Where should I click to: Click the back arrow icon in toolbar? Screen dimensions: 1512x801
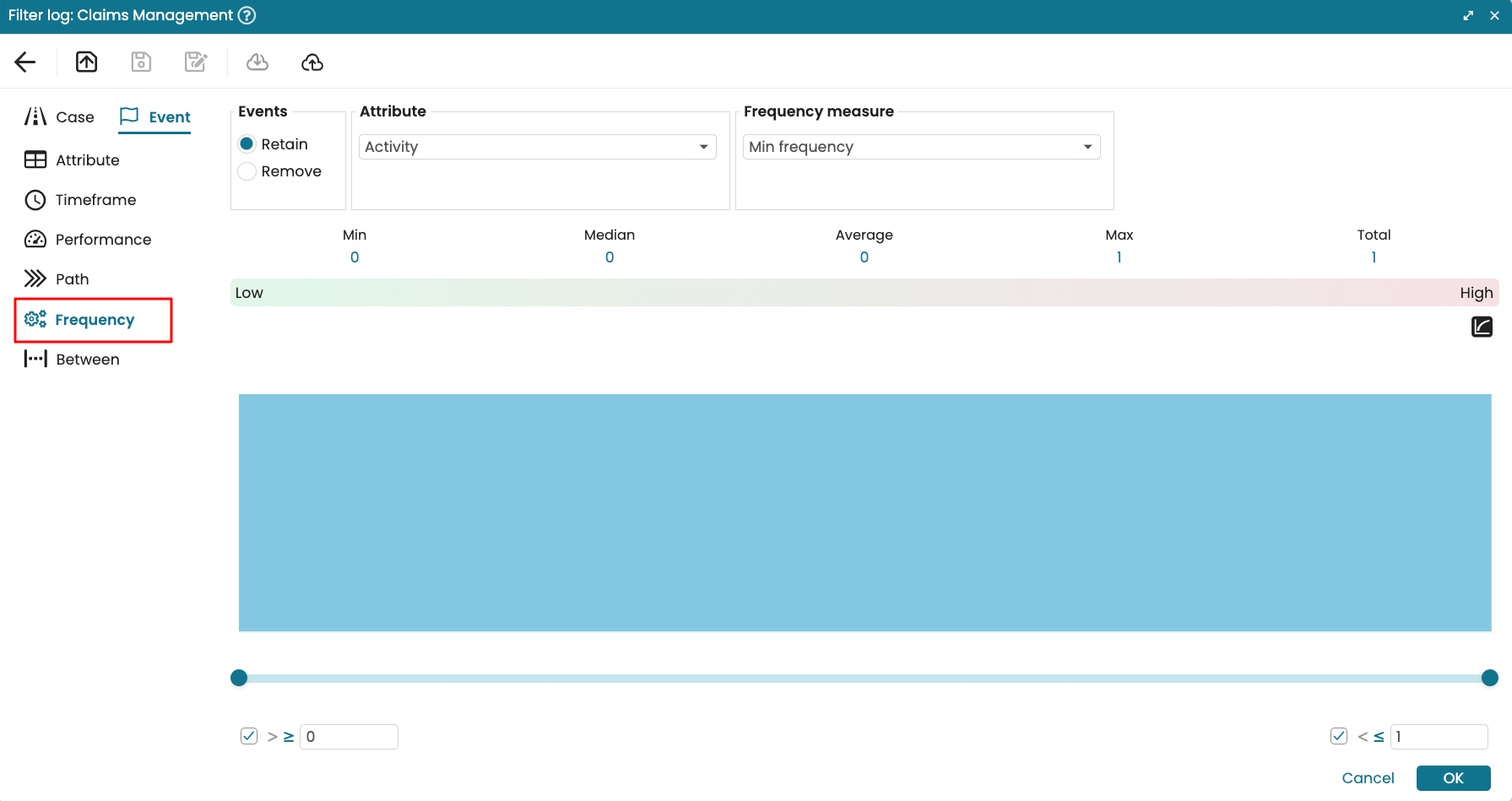[25, 62]
